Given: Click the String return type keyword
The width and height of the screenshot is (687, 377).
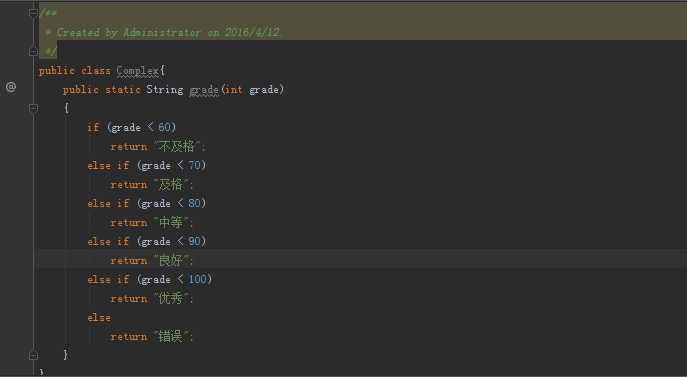Looking at the screenshot, I should pos(165,89).
